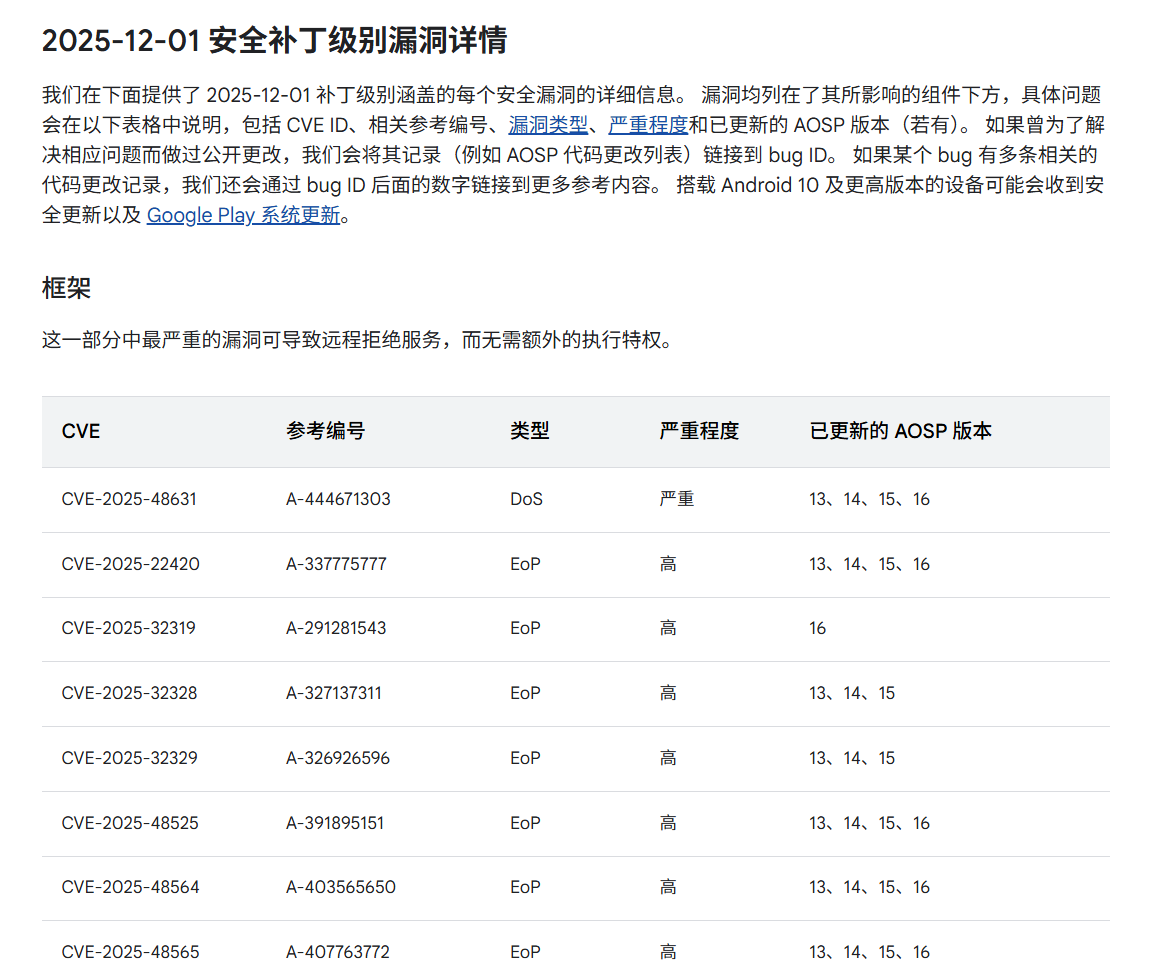The height and width of the screenshot is (970, 1149).
Task: Open the 严重程度 link in the intro paragraph
Action: click(648, 125)
